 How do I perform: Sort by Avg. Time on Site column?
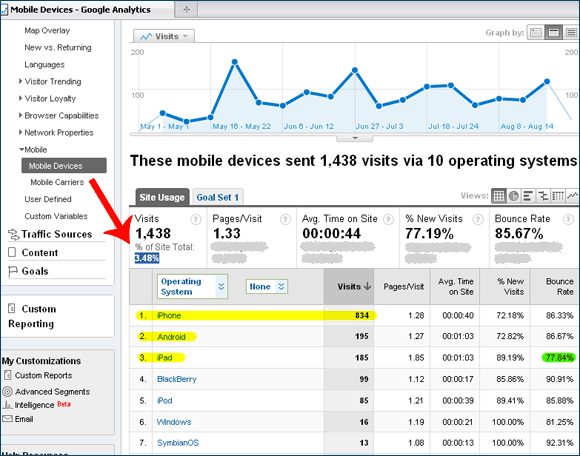point(456,287)
